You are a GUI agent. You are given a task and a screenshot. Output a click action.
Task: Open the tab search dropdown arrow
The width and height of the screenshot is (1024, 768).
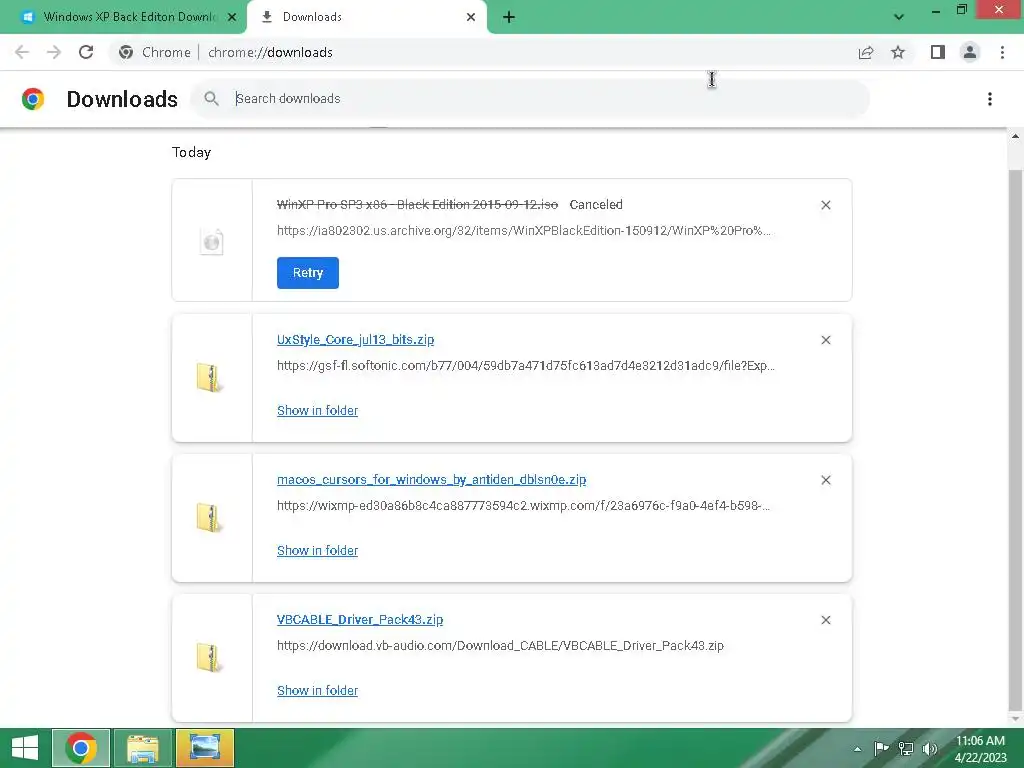coord(899,17)
